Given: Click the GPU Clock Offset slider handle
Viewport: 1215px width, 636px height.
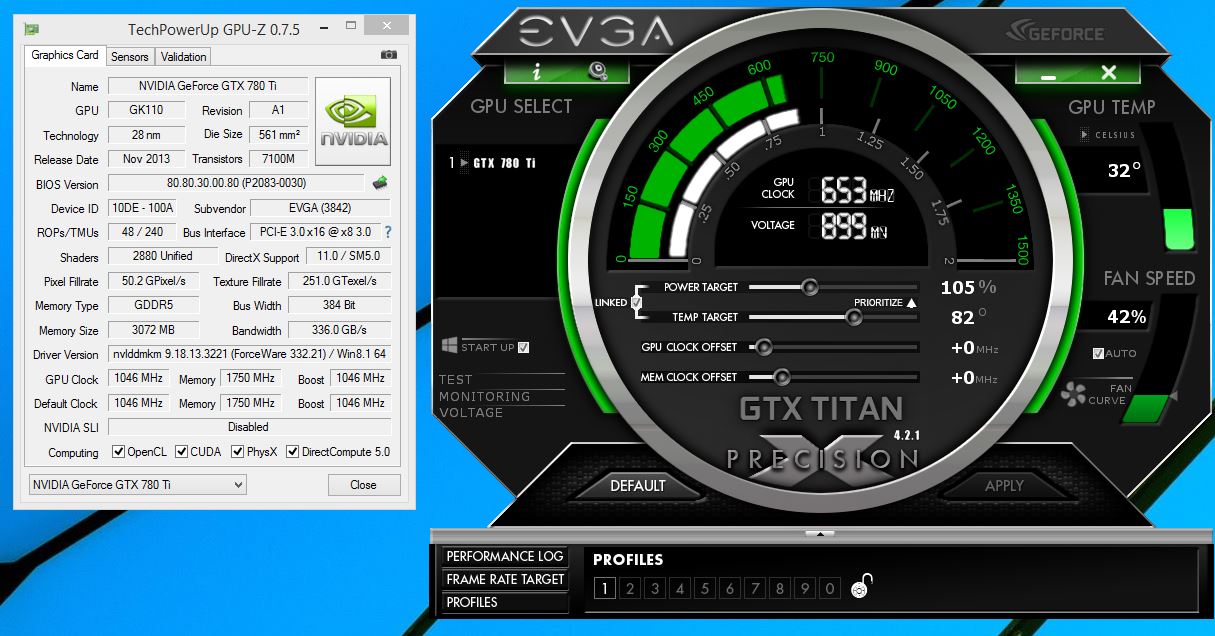Looking at the screenshot, I should 763,347.
